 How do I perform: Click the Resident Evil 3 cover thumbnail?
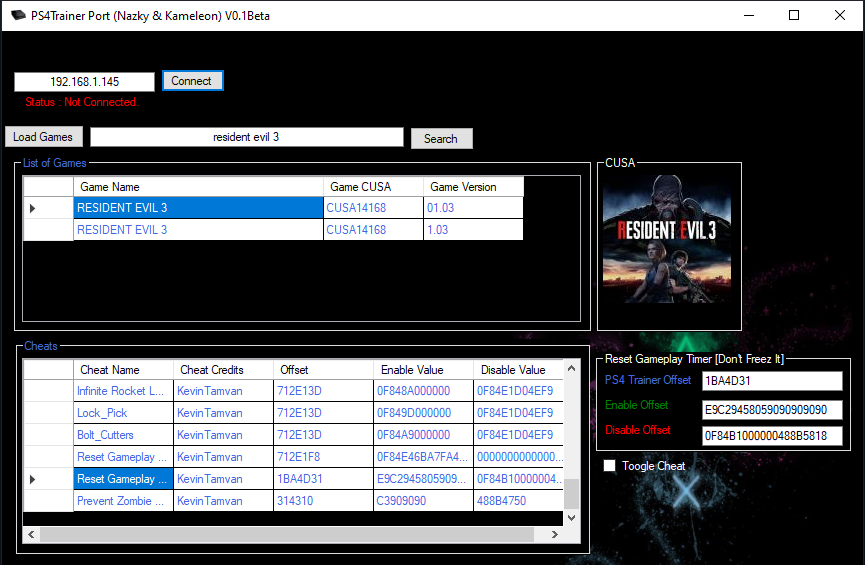666,239
